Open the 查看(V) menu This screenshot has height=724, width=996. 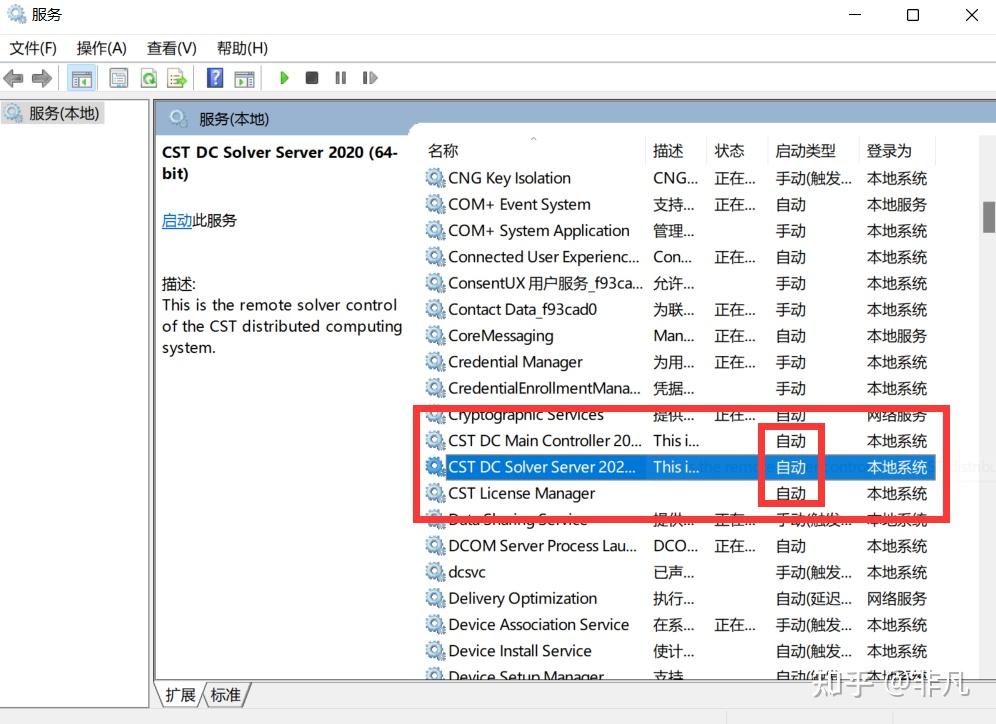169,47
